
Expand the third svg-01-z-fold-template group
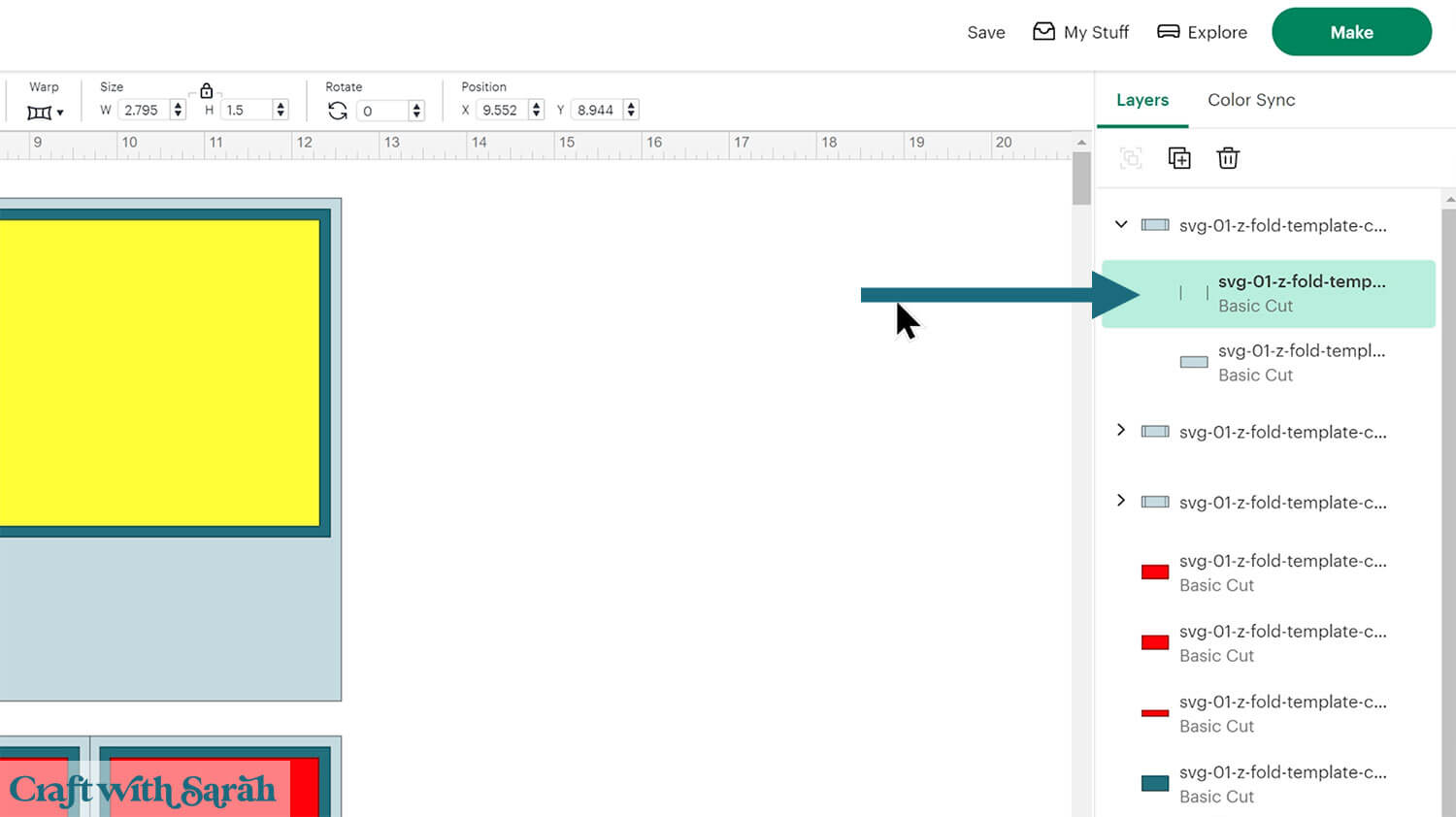tap(1121, 501)
